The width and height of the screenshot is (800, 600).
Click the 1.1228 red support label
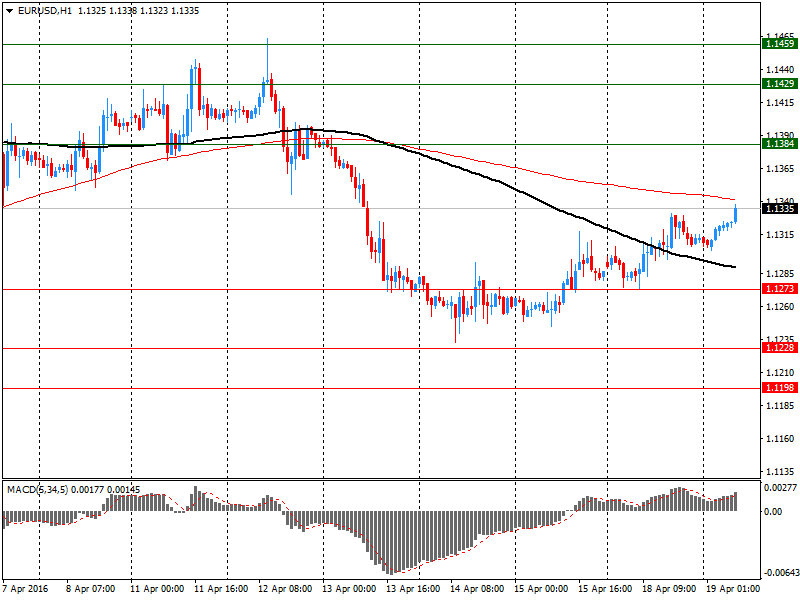pyautogui.click(x=780, y=347)
